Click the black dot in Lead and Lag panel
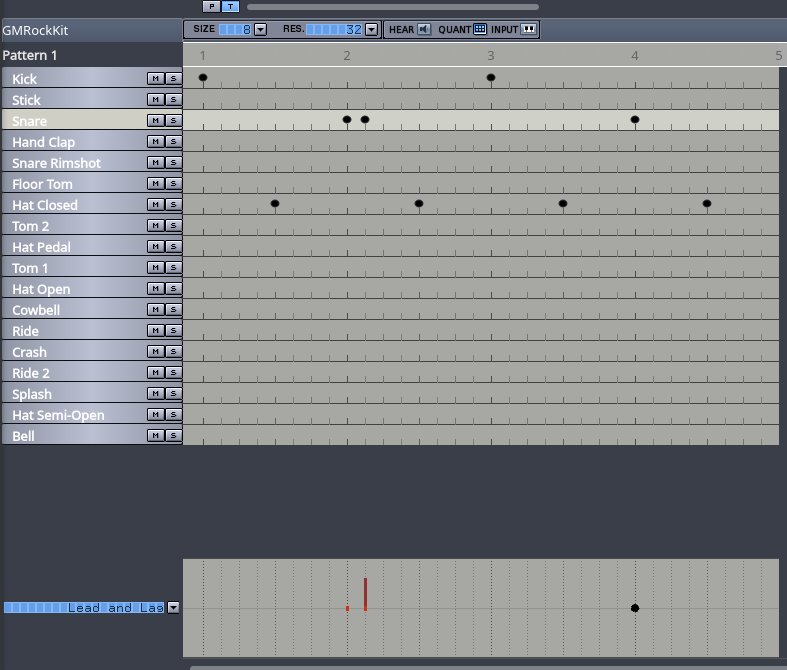This screenshot has width=787, height=670. tap(635, 608)
